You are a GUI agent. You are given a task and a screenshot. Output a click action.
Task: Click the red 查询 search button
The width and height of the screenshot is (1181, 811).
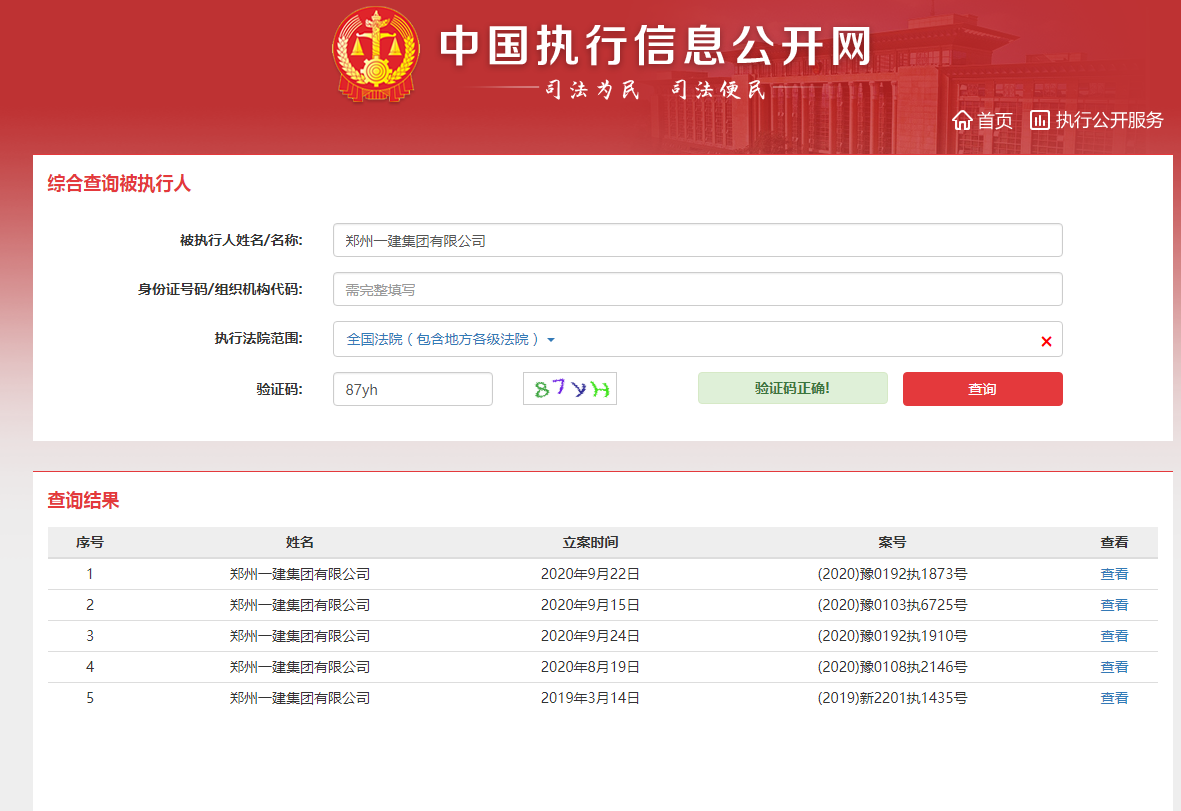(982, 388)
